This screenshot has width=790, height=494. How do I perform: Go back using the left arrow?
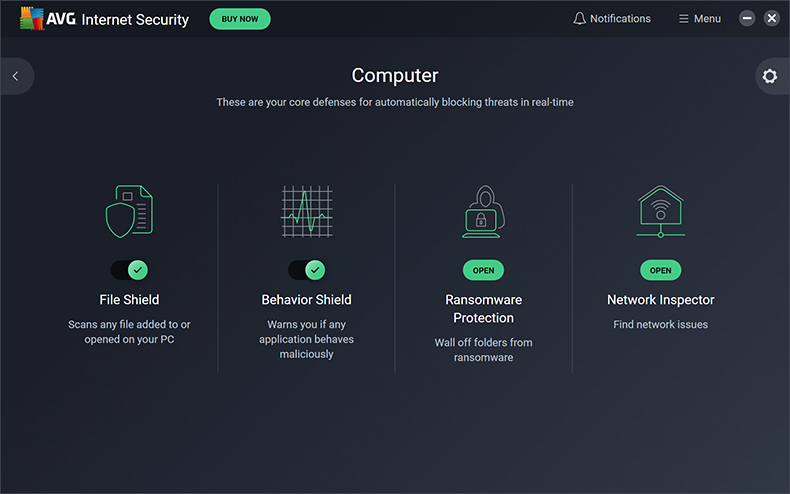[x=16, y=76]
